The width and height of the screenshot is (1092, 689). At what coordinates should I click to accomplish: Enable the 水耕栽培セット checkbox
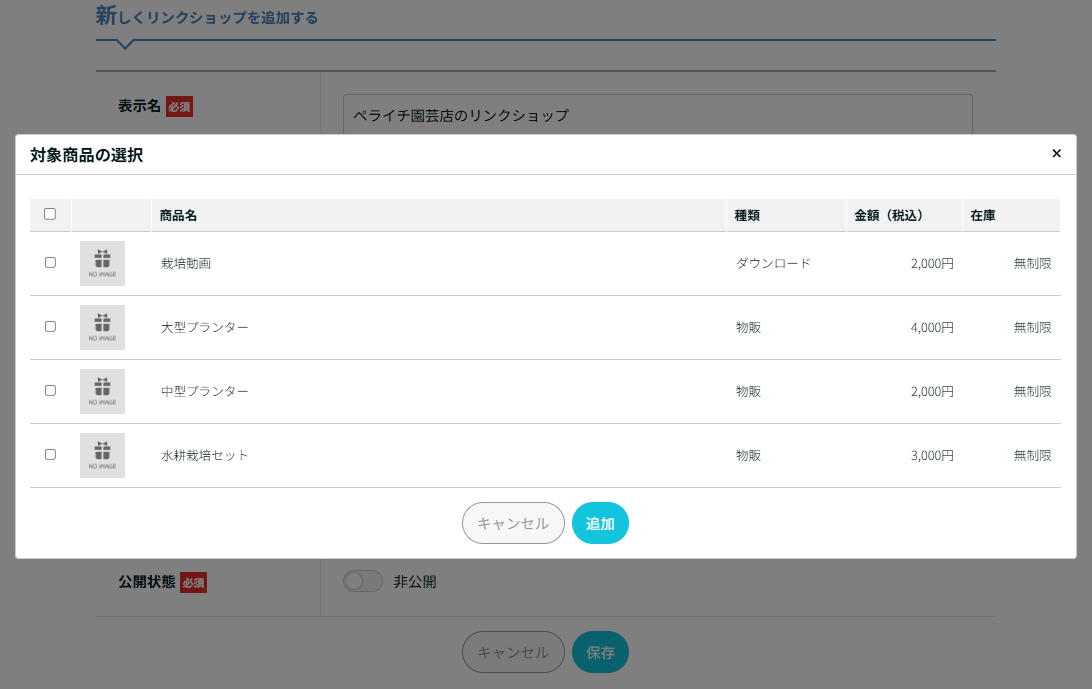[50, 455]
